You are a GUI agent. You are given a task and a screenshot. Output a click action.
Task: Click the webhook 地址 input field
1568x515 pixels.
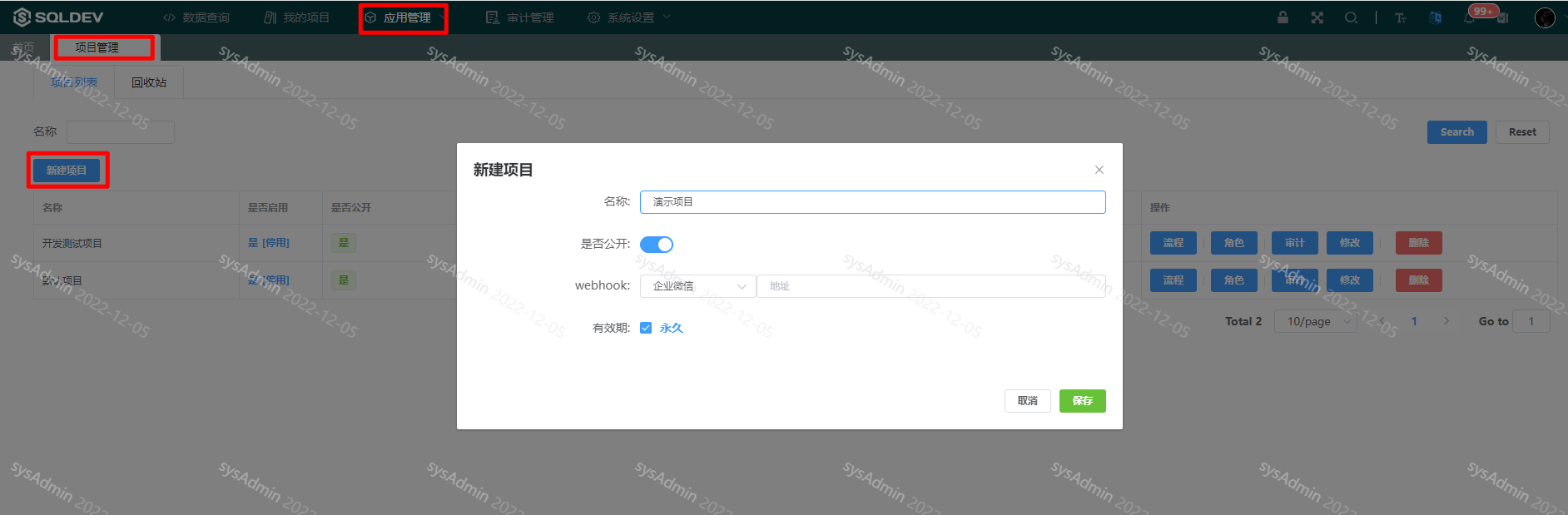pos(930,286)
